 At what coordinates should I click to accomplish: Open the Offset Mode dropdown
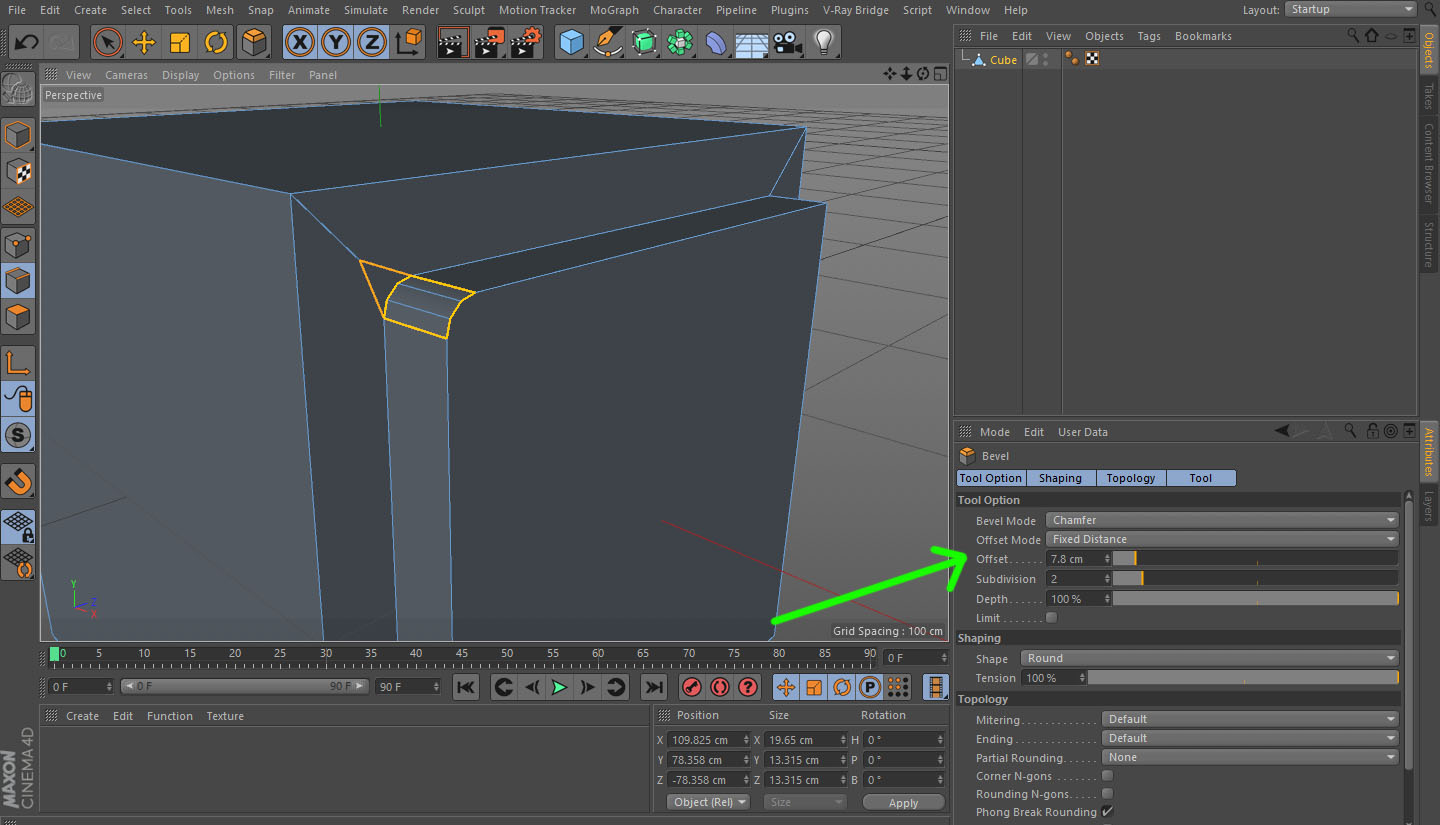pyautogui.click(x=1221, y=539)
